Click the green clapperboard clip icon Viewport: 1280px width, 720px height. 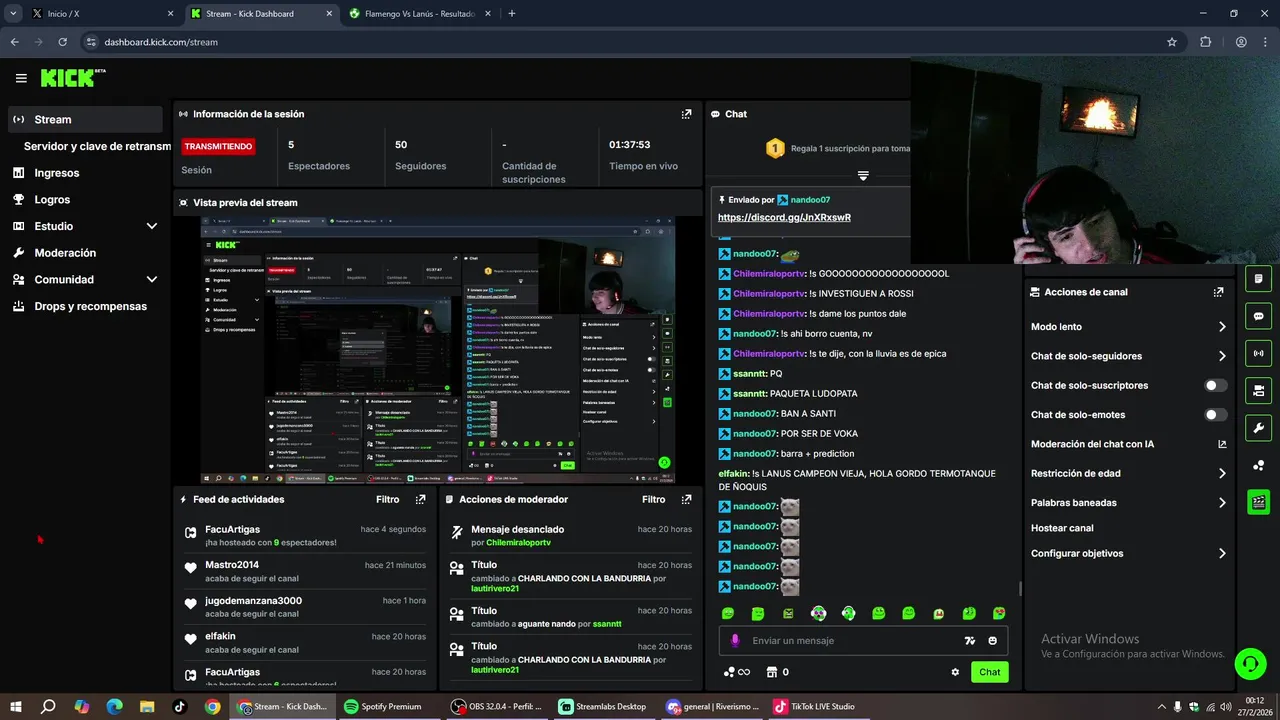click(x=1258, y=501)
